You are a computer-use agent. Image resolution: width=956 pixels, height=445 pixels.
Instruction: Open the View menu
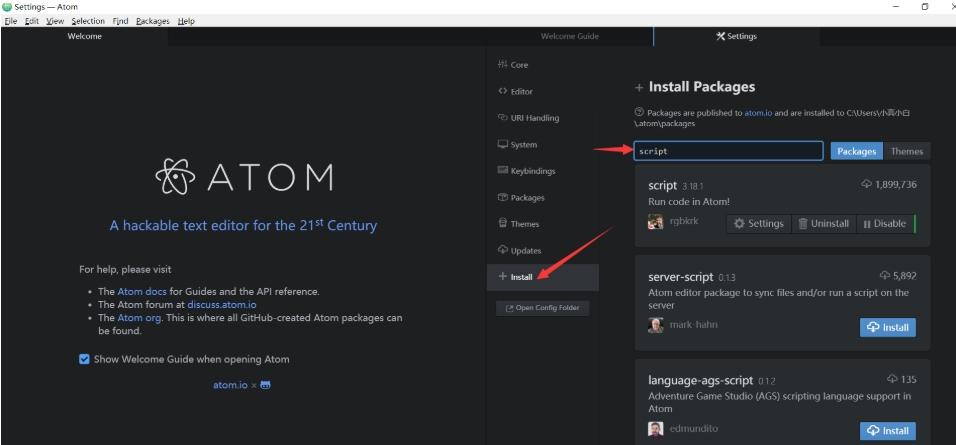[x=55, y=21]
